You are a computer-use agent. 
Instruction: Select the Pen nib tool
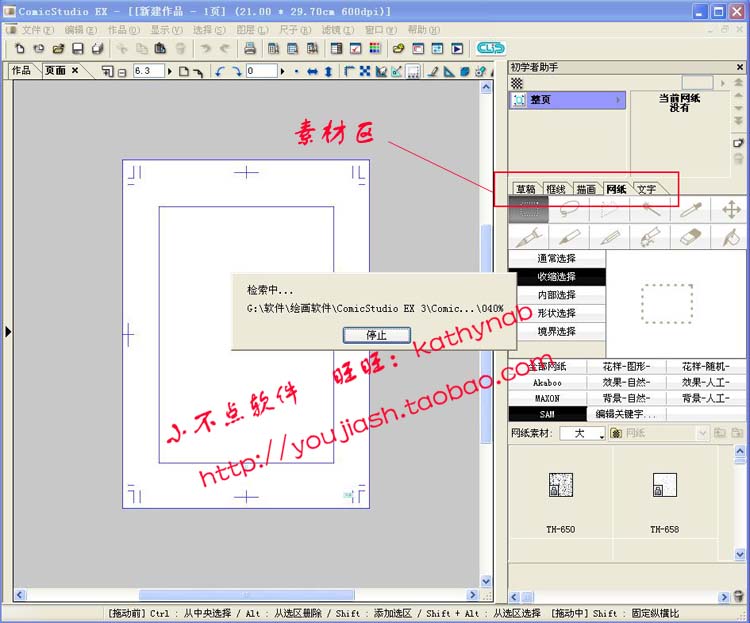coord(529,236)
